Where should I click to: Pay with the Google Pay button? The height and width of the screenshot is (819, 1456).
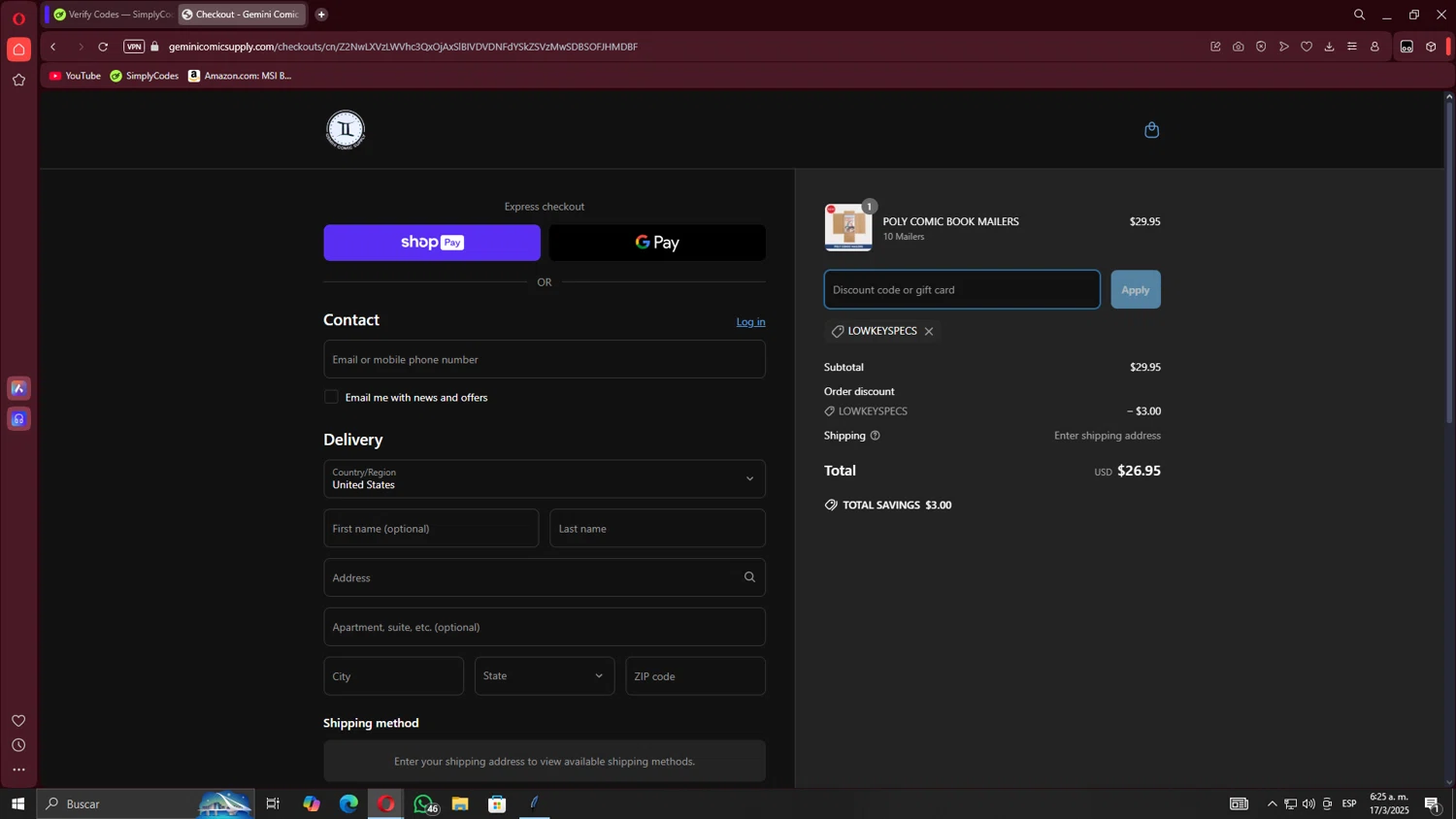point(657,243)
